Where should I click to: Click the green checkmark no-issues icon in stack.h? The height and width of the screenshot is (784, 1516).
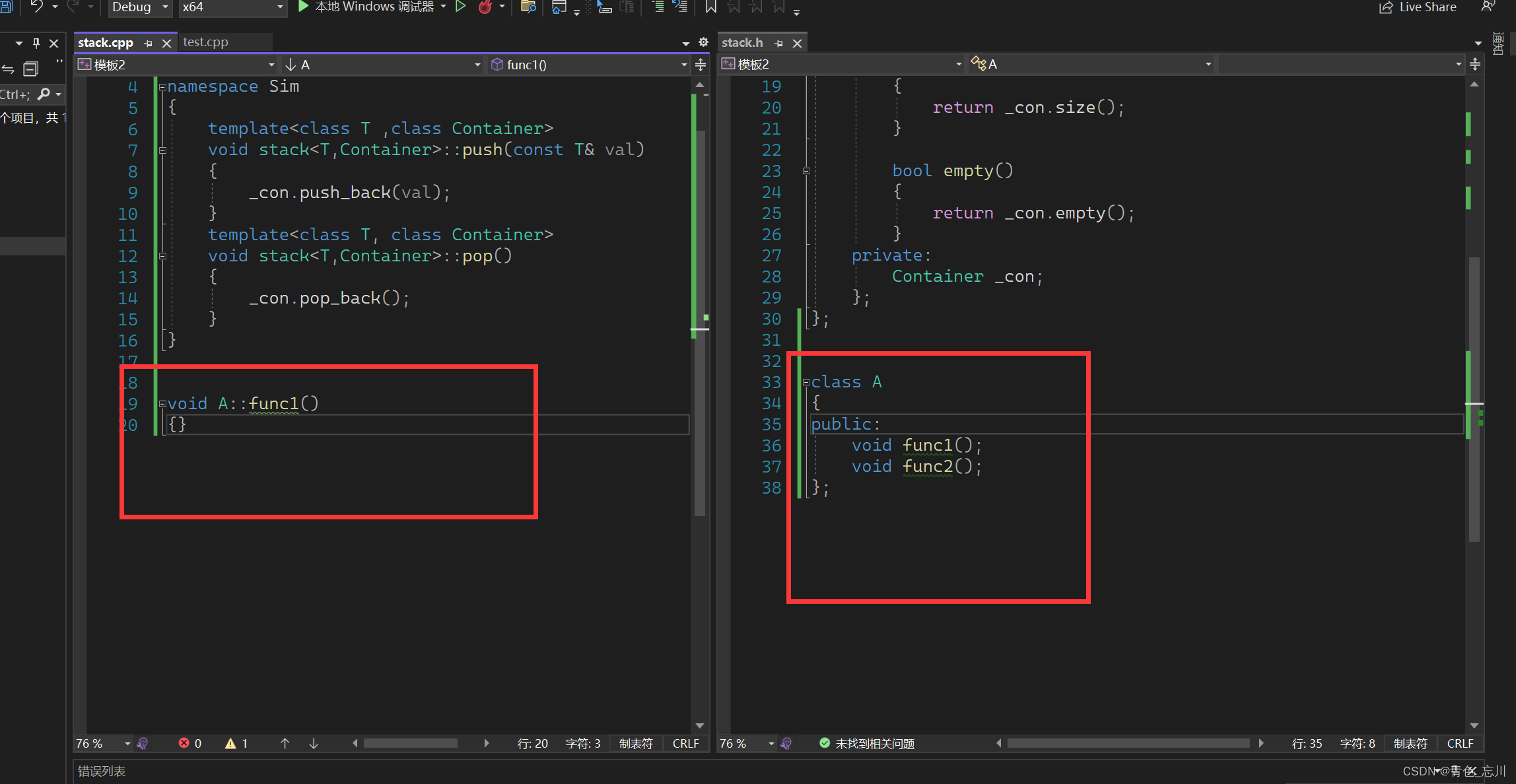[x=825, y=743]
